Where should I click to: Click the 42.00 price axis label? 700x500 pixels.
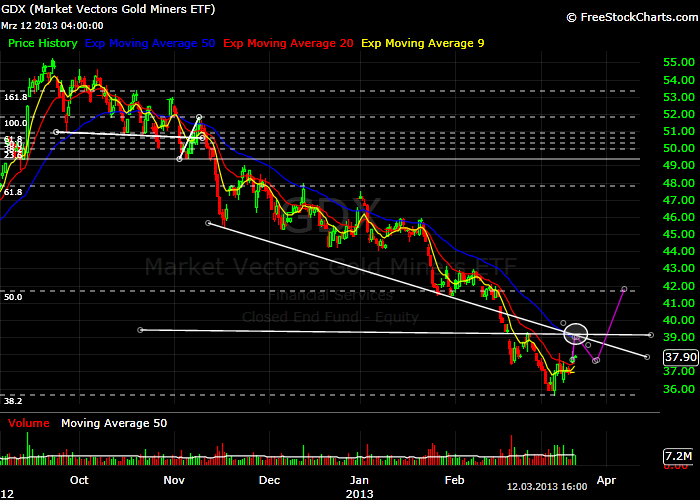point(679,286)
